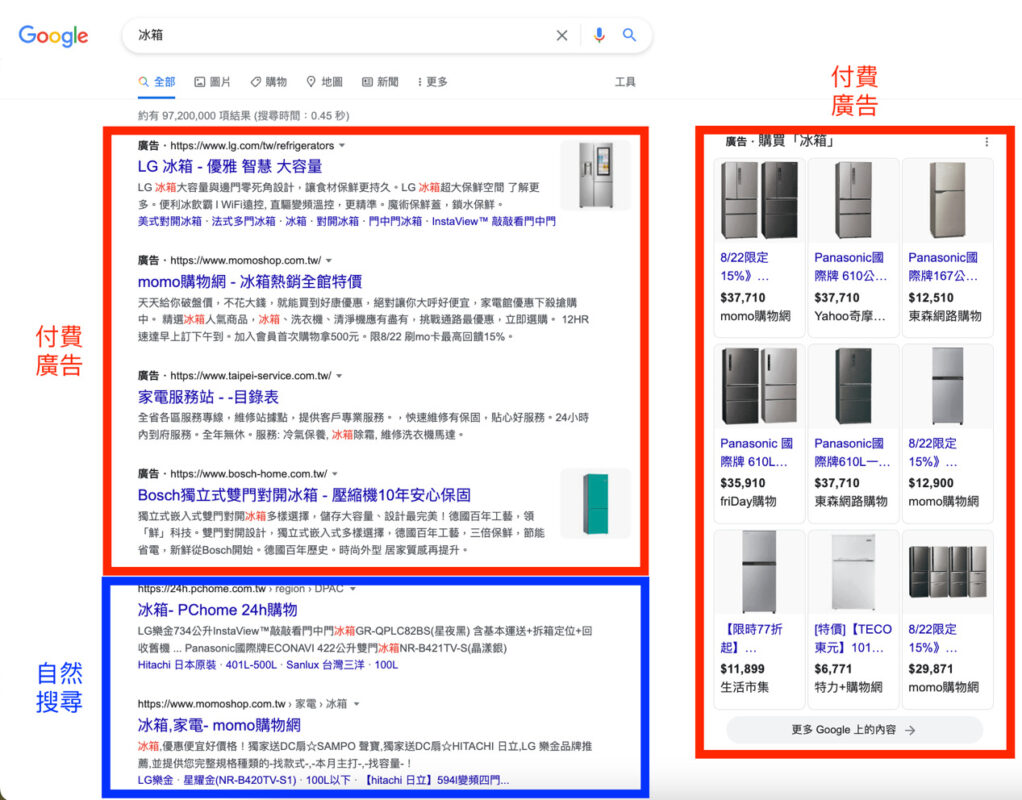Expand dropdown arrow beside taipei-service.com.tw URL
1022x800 pixels.
pos(339,376)
